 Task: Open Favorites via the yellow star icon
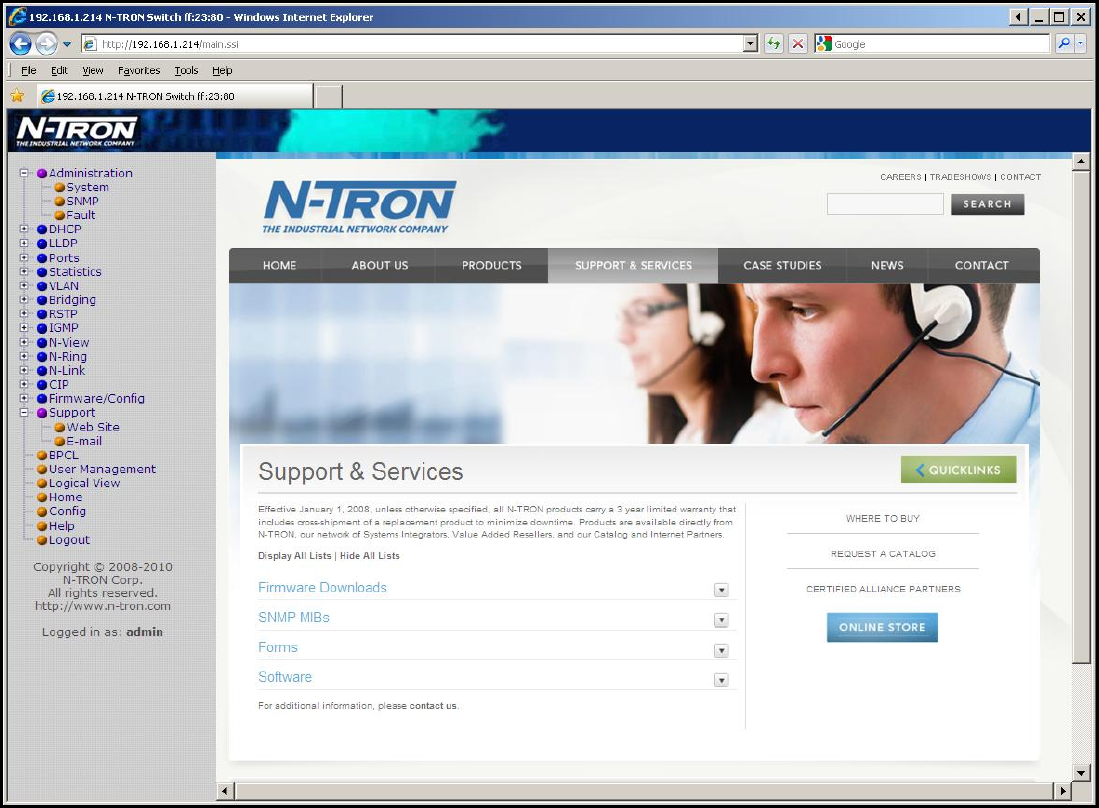[17, 96]
